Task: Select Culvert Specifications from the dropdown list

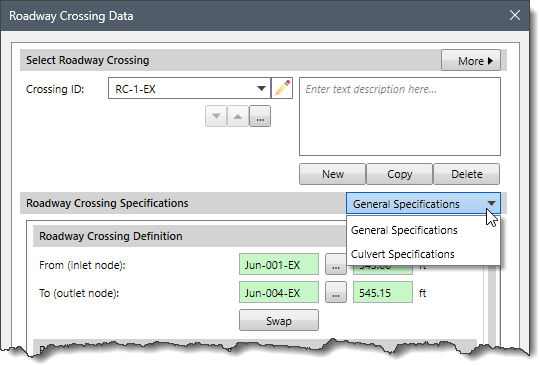Action: [x=423, y=254]
